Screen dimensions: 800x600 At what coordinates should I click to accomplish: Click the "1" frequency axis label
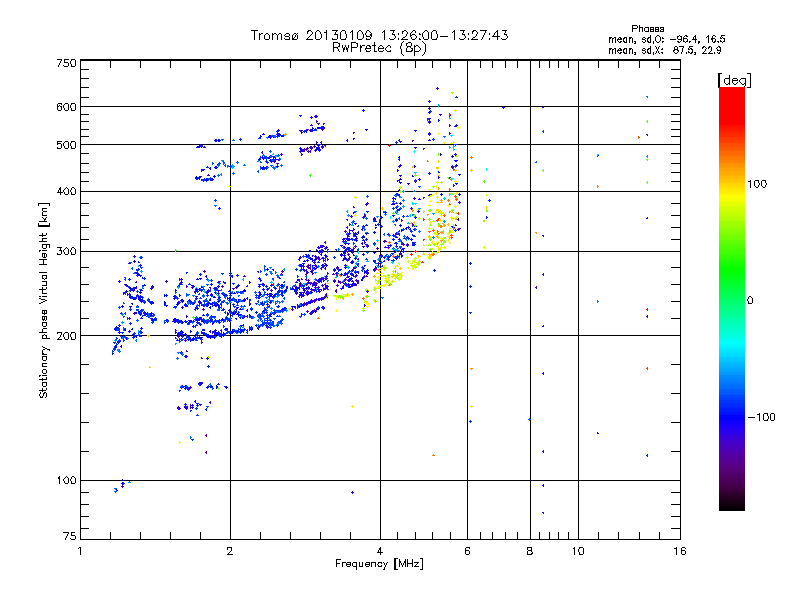(80, 551)
